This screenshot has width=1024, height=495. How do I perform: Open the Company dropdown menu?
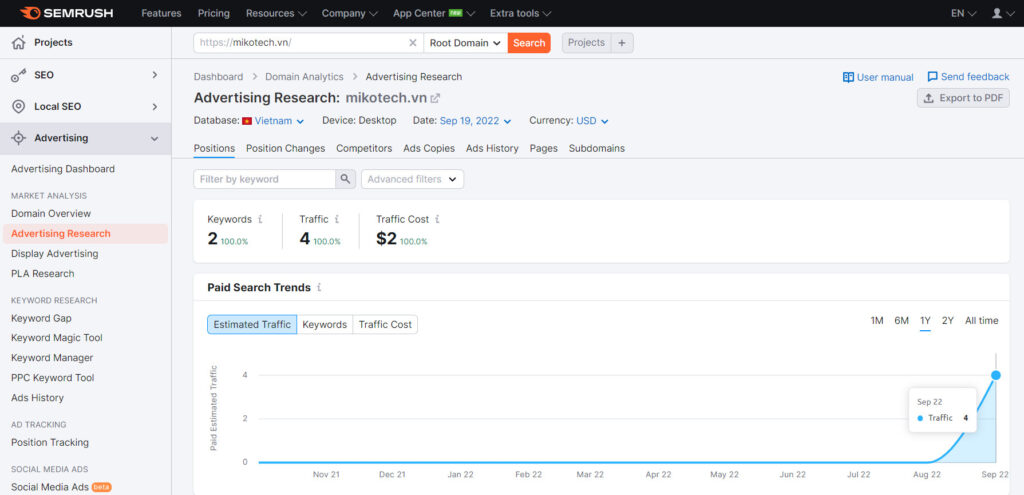pos(350,13)
